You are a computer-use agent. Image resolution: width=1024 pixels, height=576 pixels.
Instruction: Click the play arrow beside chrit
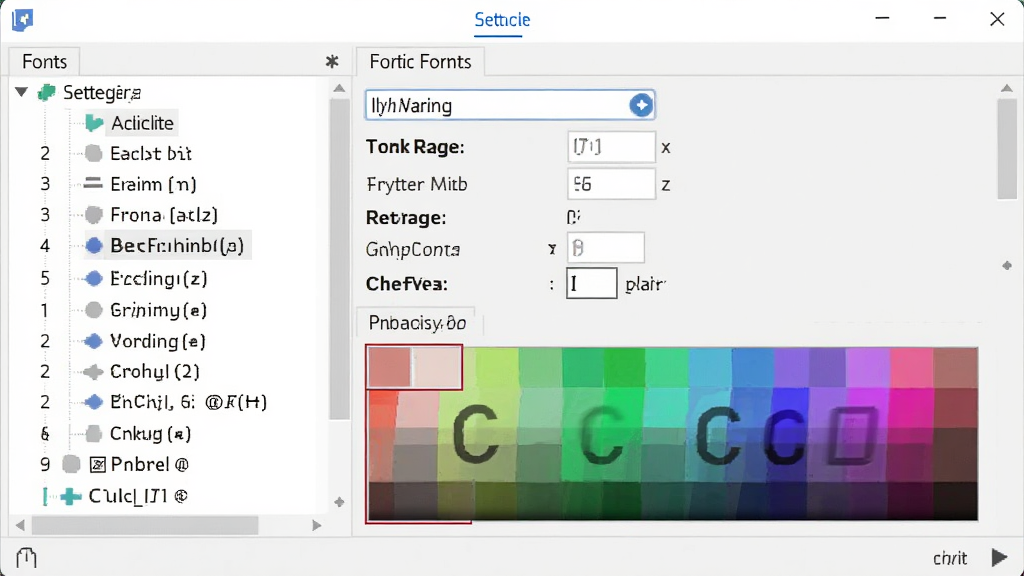coord(999,558)
